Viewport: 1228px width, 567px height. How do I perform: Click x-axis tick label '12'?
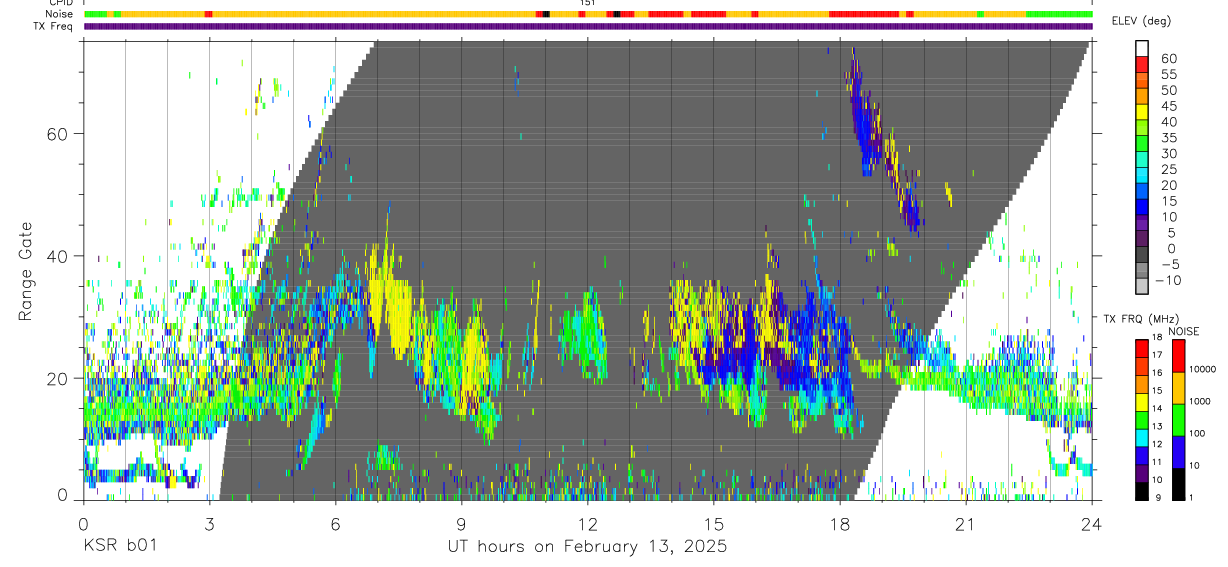click(x=587, y=524)
